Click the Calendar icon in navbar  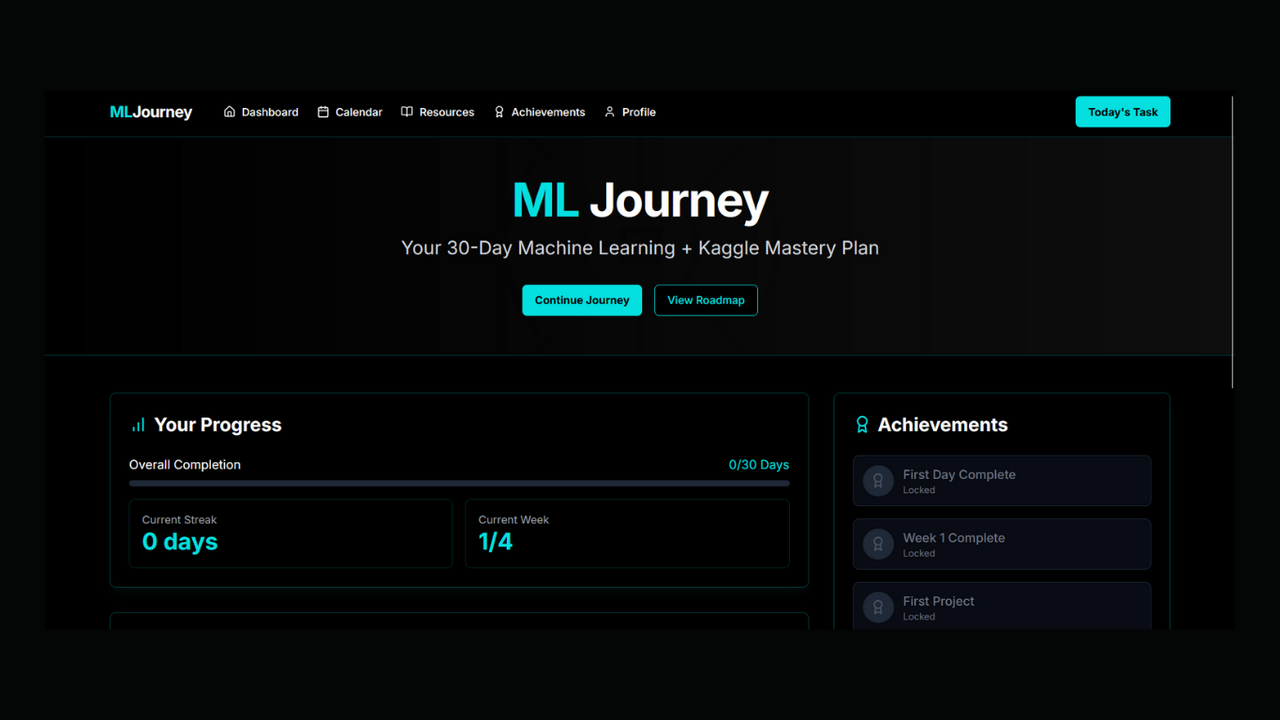[x=323, y=112]
